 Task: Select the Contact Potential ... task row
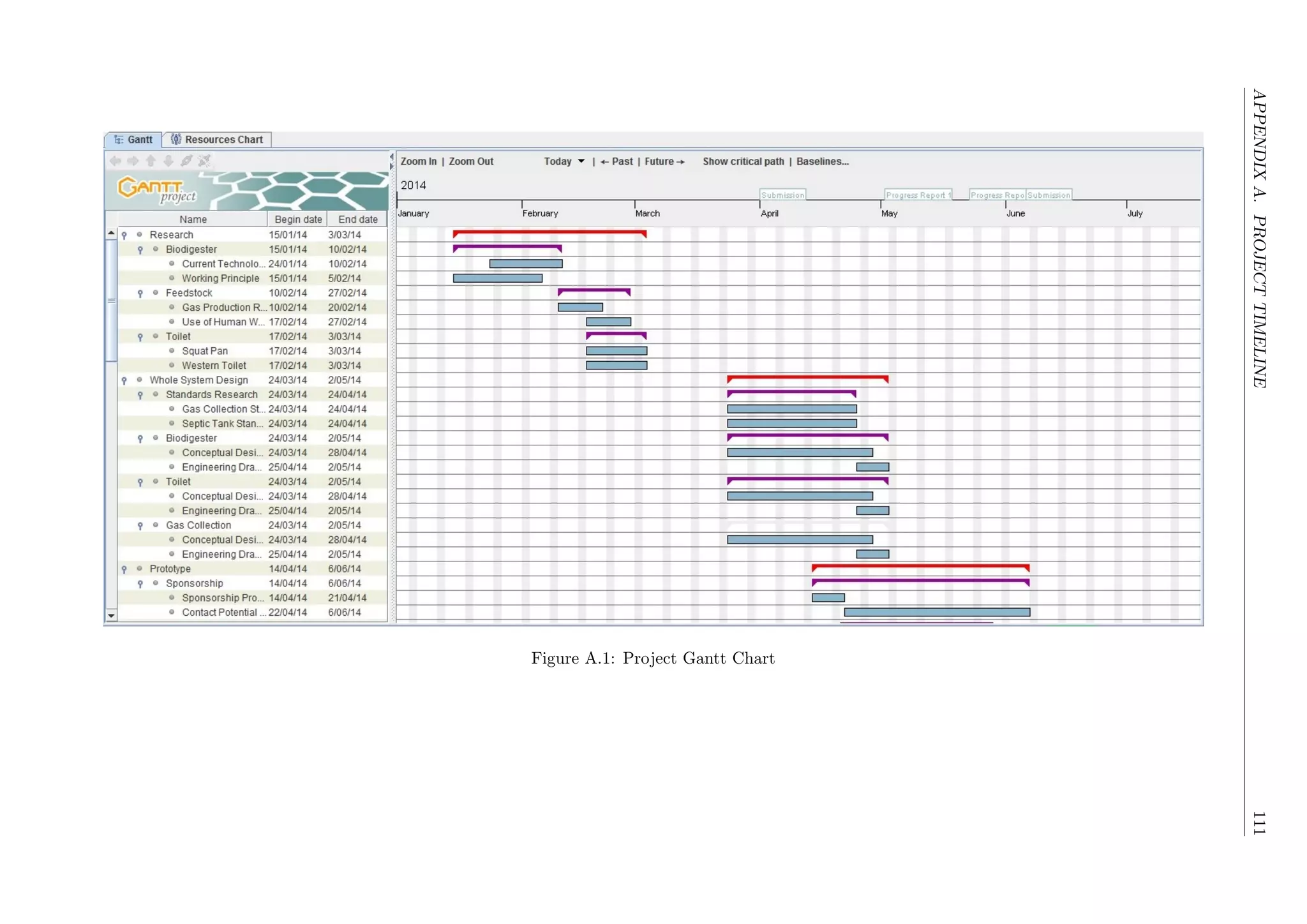(253, 613)
